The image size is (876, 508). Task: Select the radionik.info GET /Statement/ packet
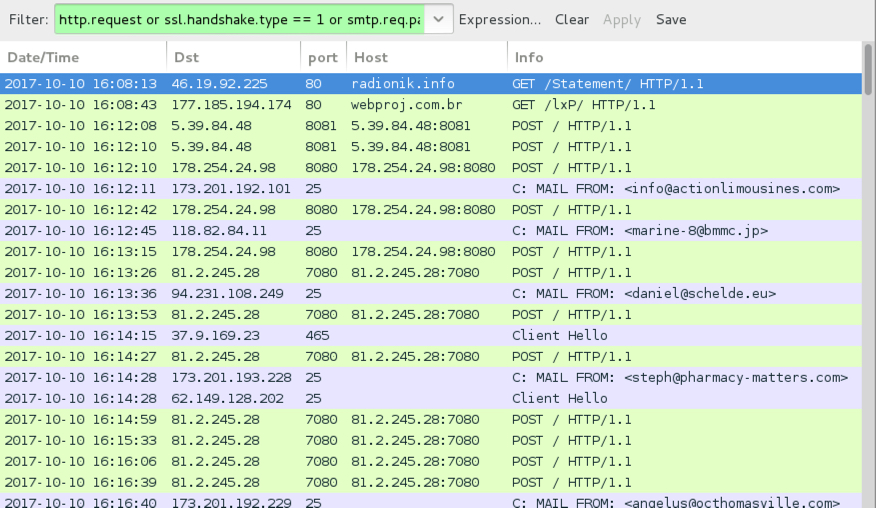(431, 84)
